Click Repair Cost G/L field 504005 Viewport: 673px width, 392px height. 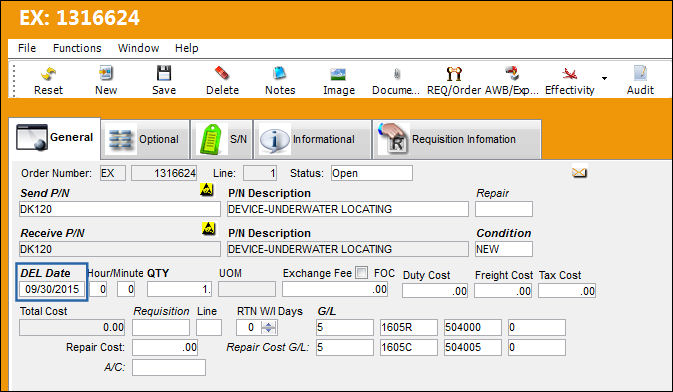click(473, 347)
